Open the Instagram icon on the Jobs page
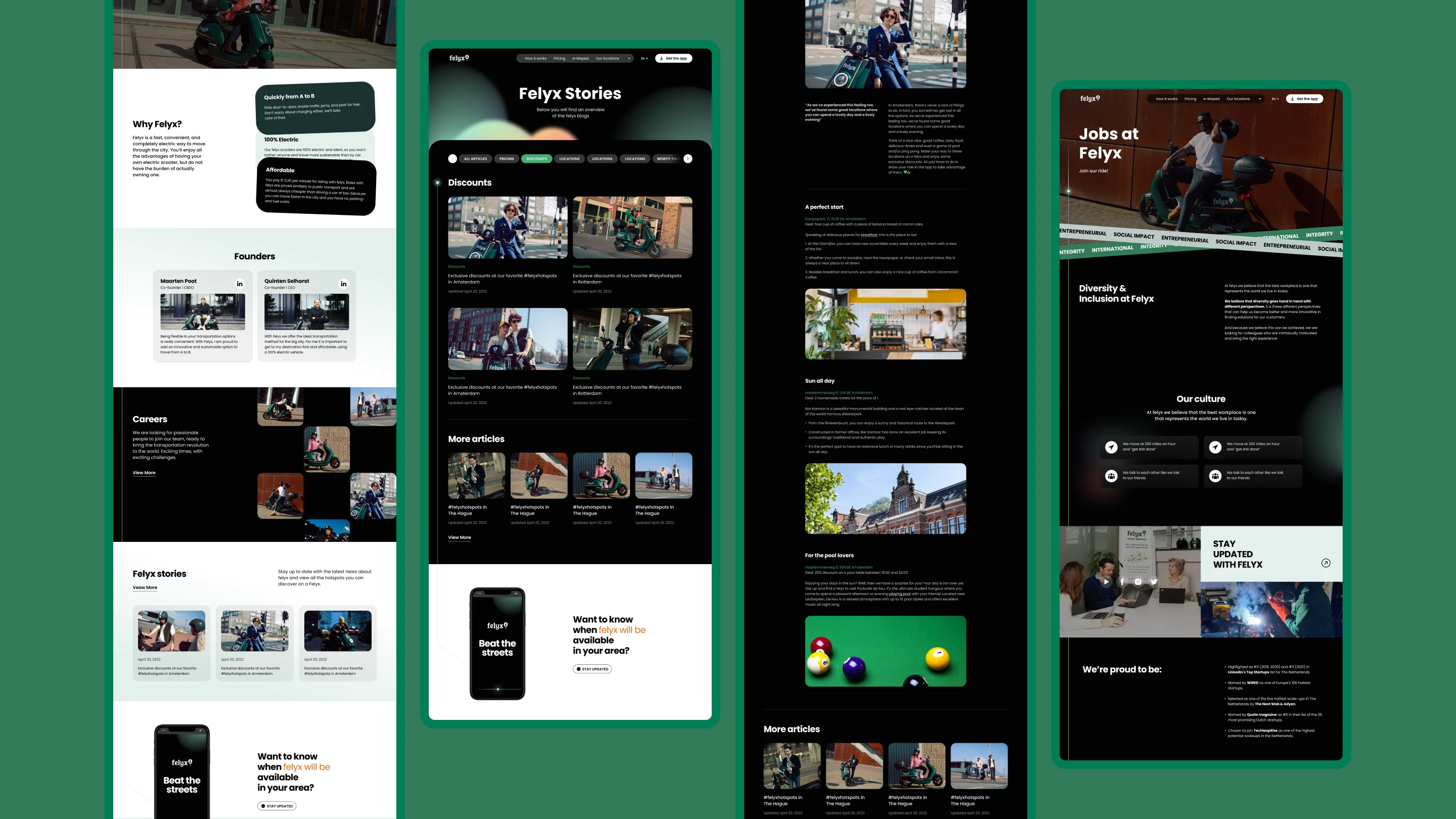The height and width of the screenshot is (819, 1456). click(1138, 581)
